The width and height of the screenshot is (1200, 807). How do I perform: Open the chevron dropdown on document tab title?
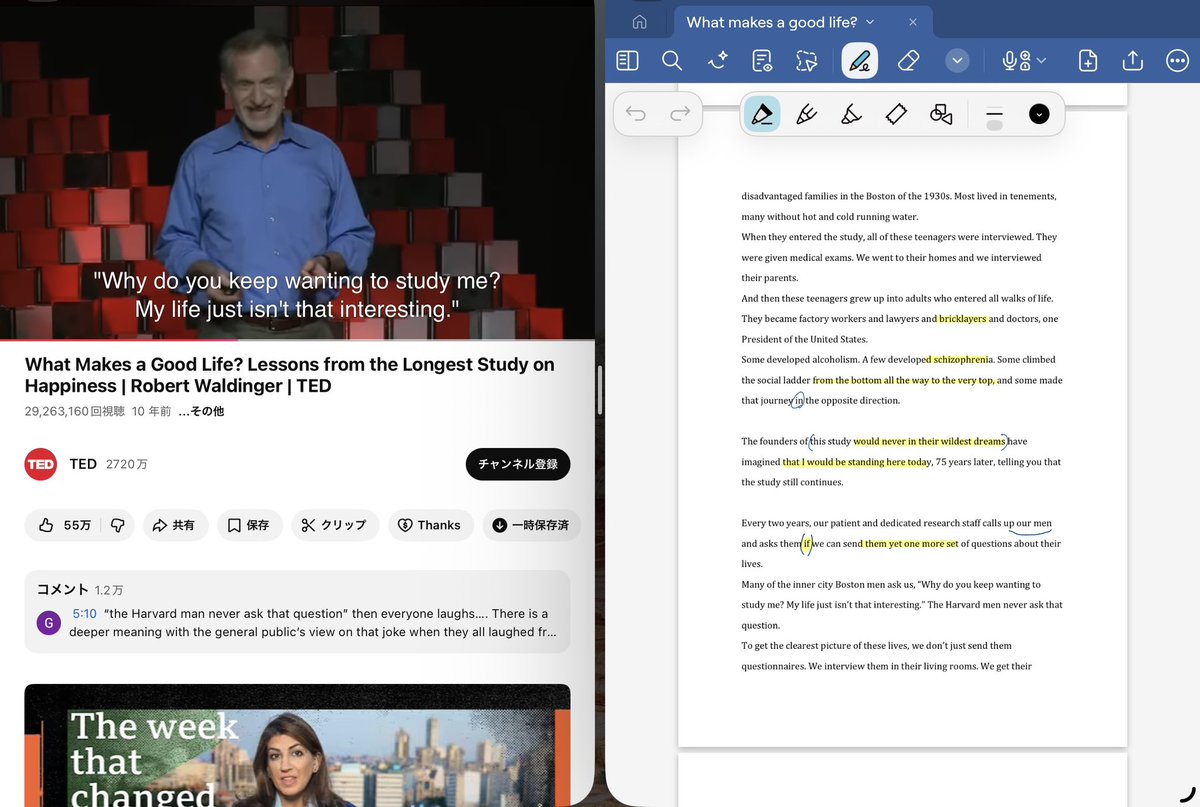[870, 22]
